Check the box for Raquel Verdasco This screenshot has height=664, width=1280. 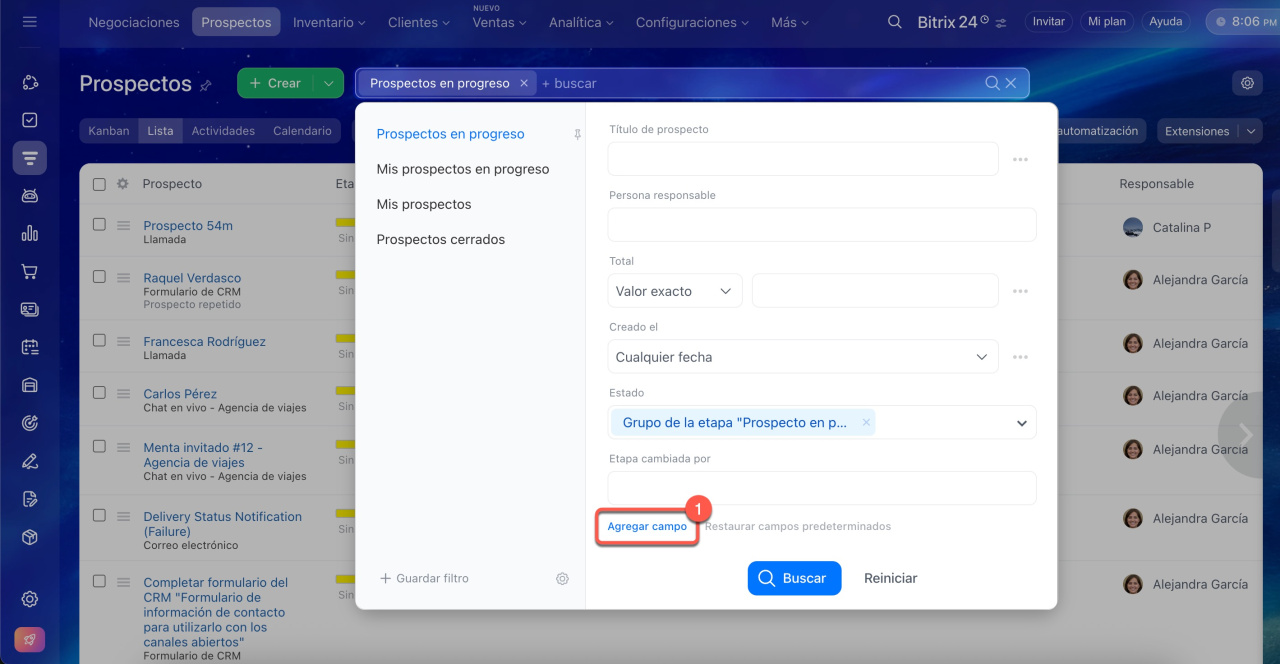[x=99, y=277]
